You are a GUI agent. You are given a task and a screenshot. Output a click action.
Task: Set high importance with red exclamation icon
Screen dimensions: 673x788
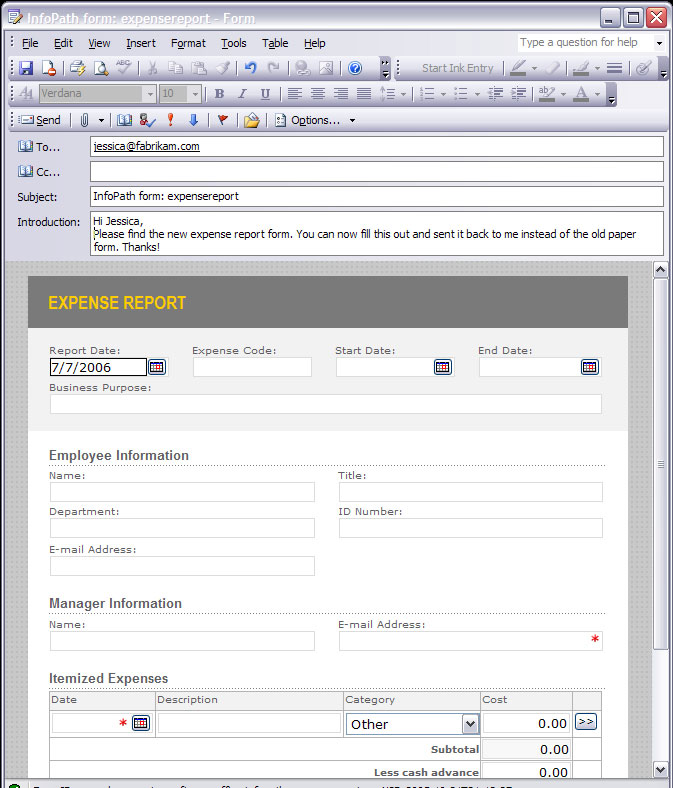[171, 120]
